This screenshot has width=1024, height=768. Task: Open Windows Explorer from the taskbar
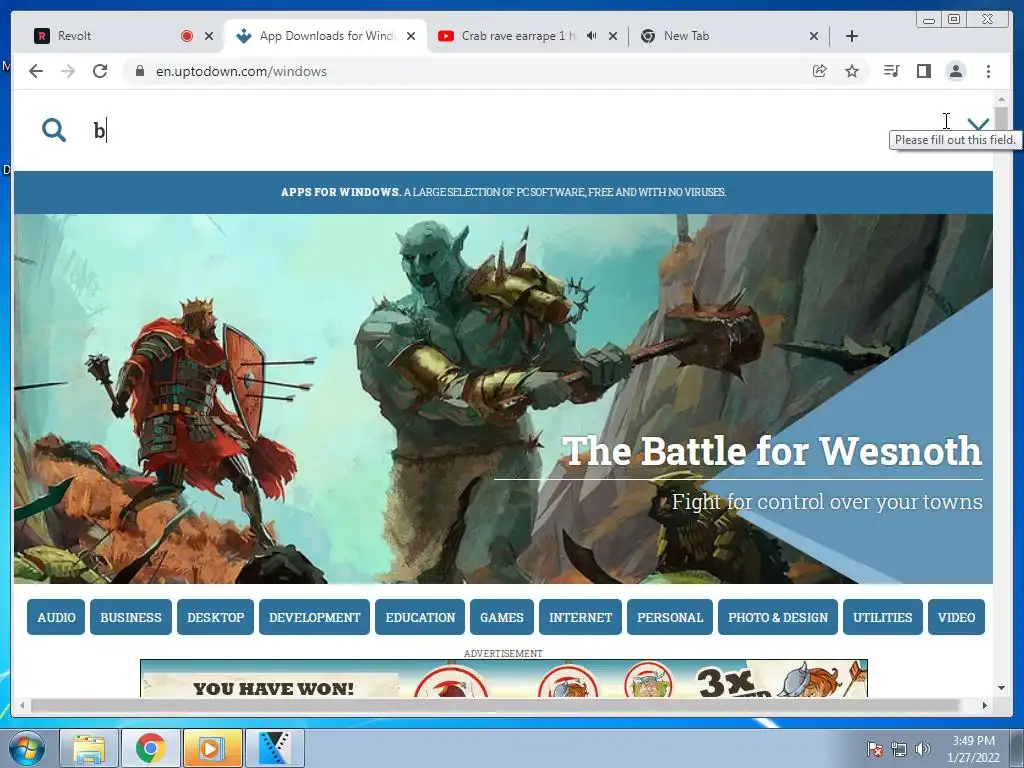pyautogui.click(x=89, y=748)
